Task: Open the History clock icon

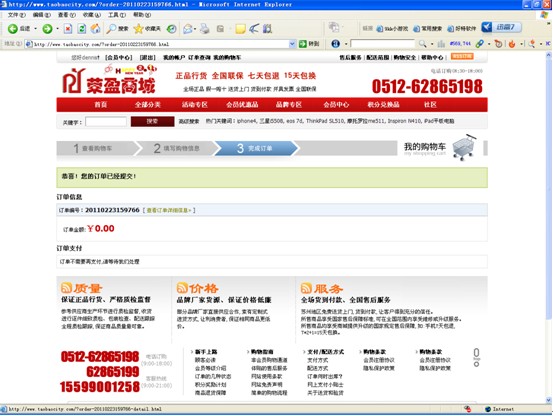Action: [x=172, y=29]
